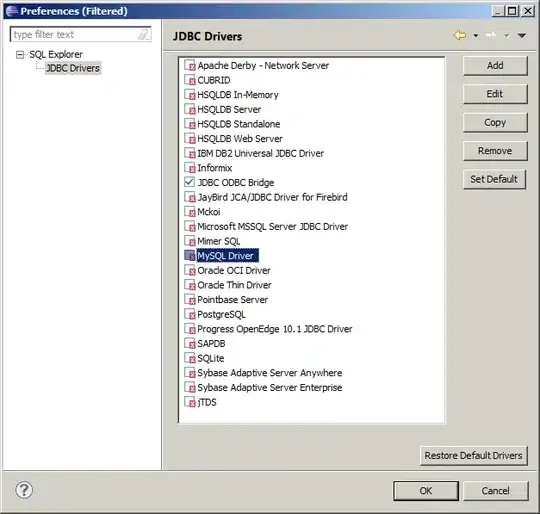Click the jTDS driver status icon
This screenshot has height=514, width=540.
point(189,402)
